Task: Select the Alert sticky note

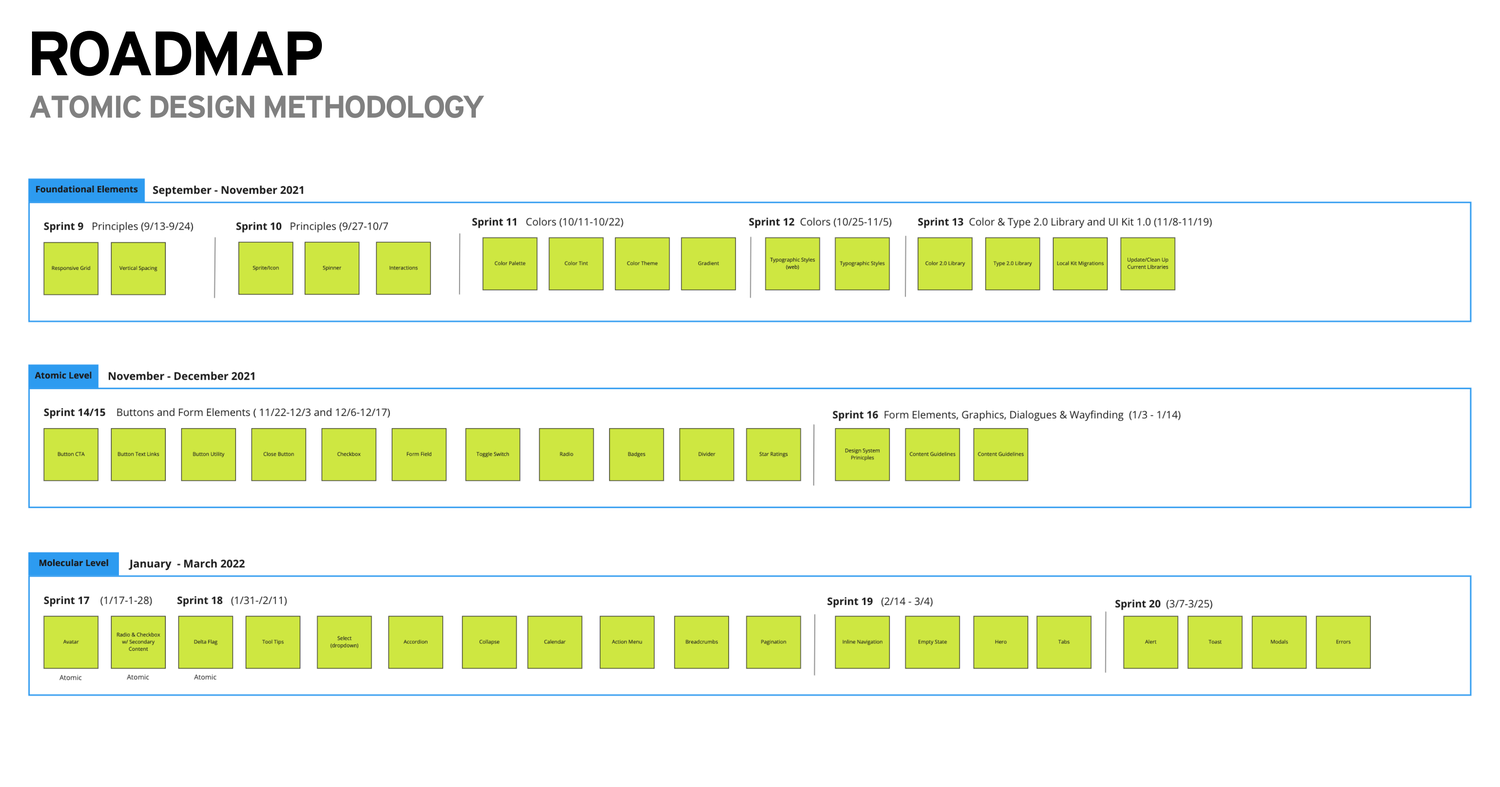Action: 1151,642
